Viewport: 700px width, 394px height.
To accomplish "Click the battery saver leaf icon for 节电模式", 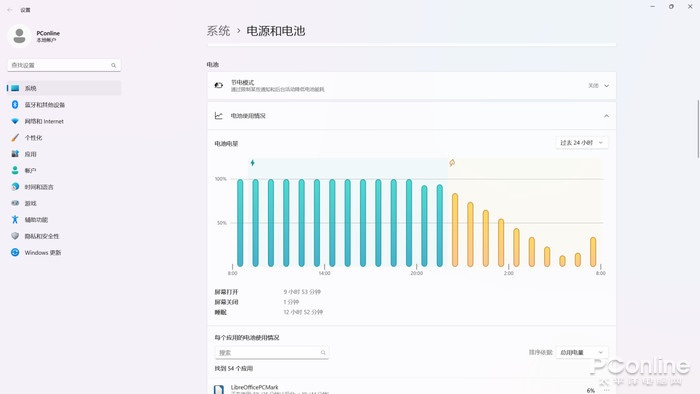I will 219,85.
